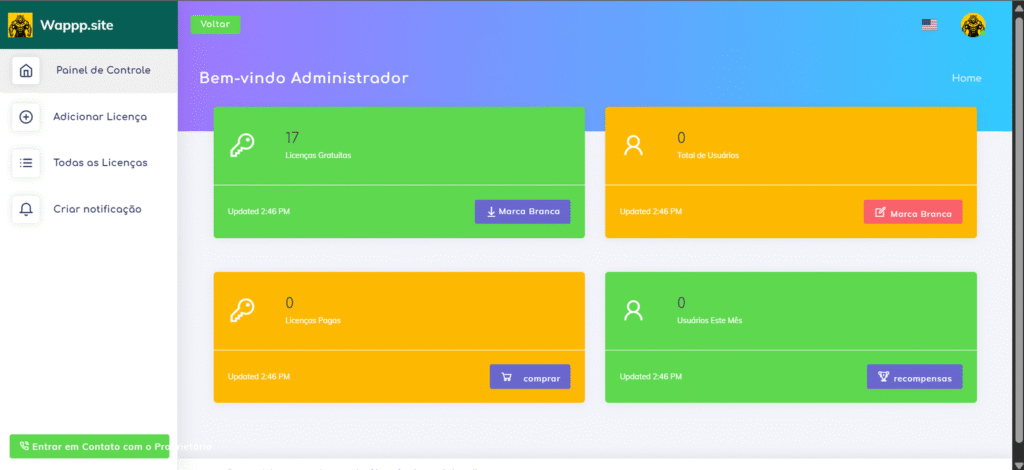Click the key icon on Licenças Pagas card

pos(242,311)
